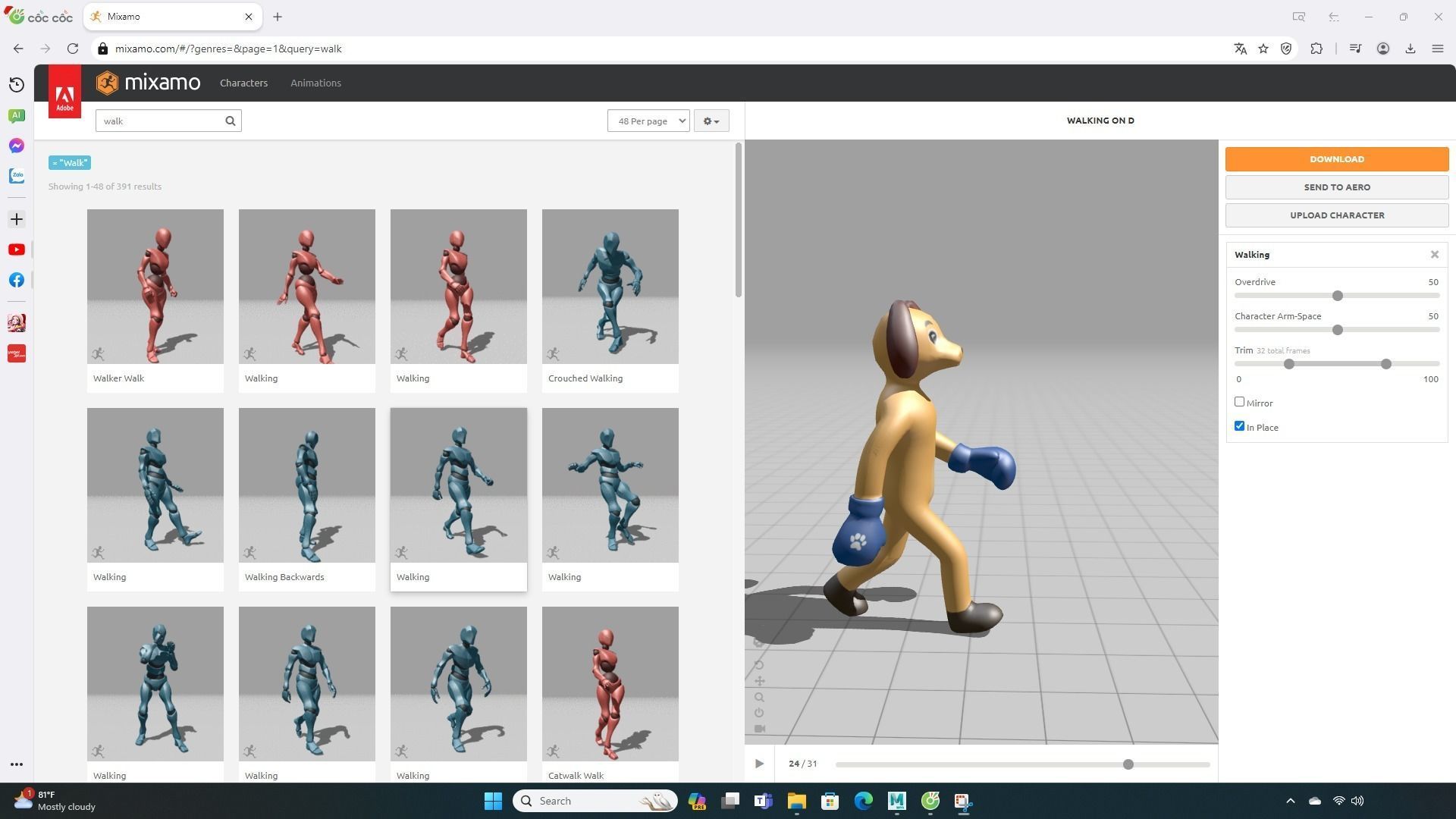The width and height of the screenshot is (1456, 819).
Task: Click the Adobe logo badge
Action: (65, 92)
